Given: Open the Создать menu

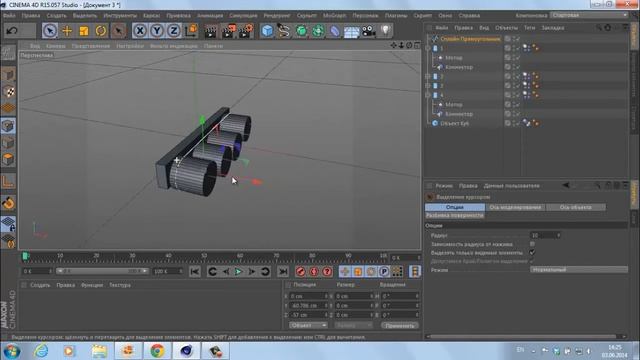Looking at the screenshot, I should coord(56,16).
